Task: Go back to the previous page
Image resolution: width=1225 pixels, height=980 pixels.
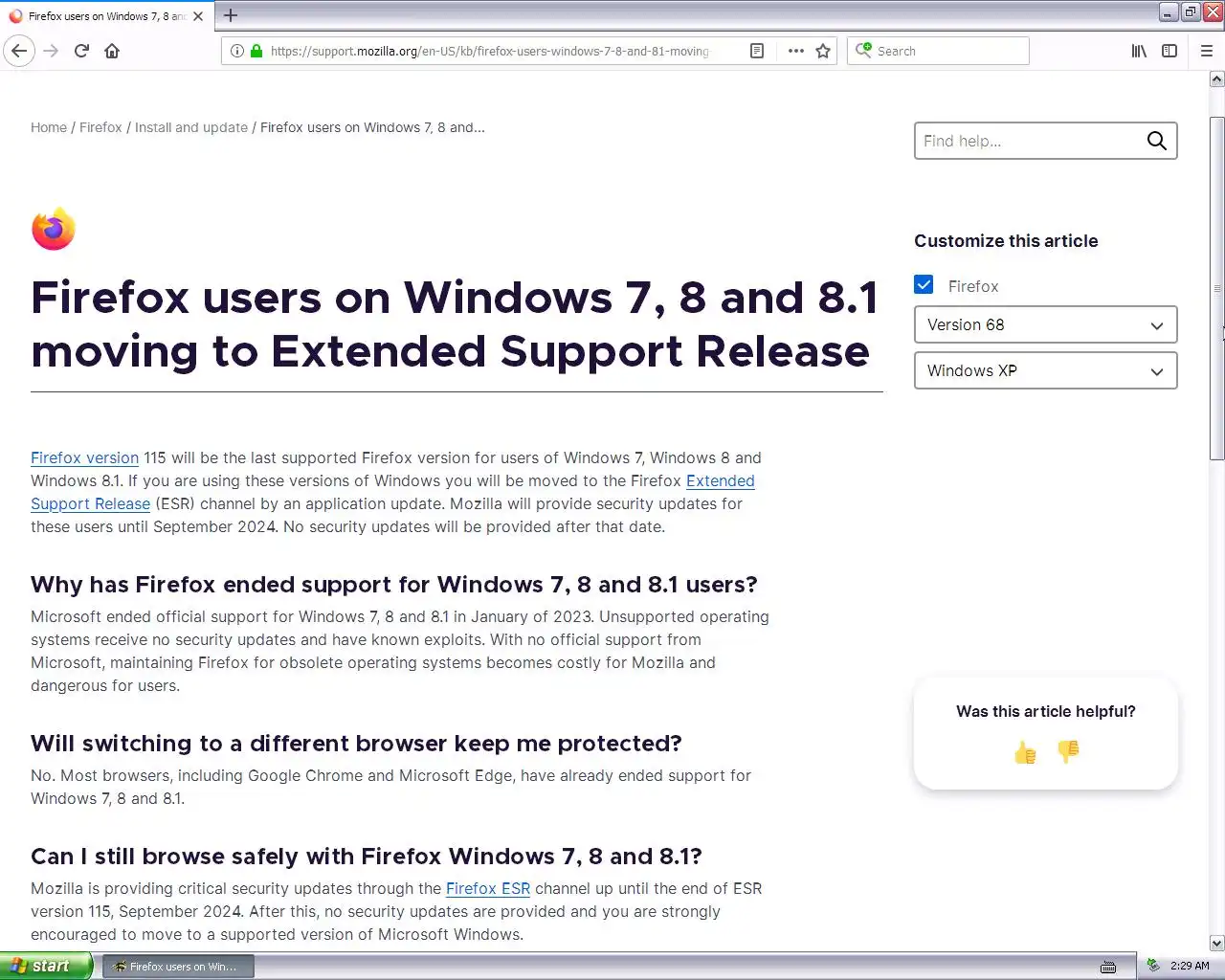Action: click(x=19, y=51)
